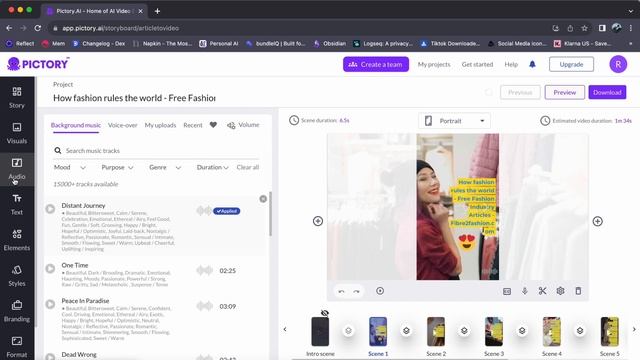
Task: Open transition icon between Intro scene and Scene 1
Action: click(x=348, y=331)
